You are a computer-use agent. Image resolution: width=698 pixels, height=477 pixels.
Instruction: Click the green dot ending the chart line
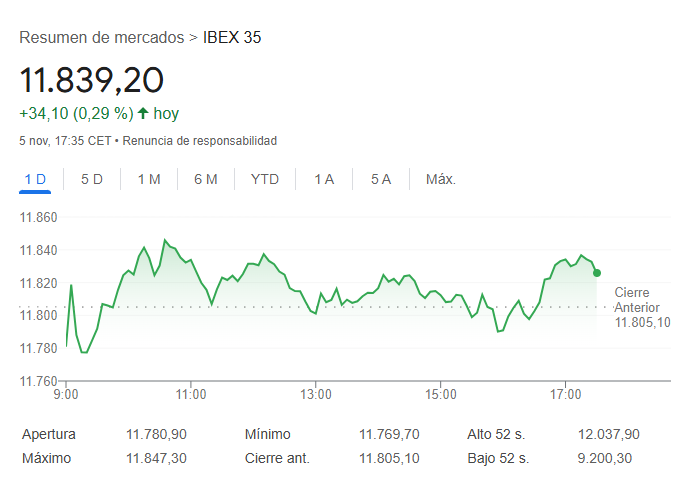click(597, 272)
